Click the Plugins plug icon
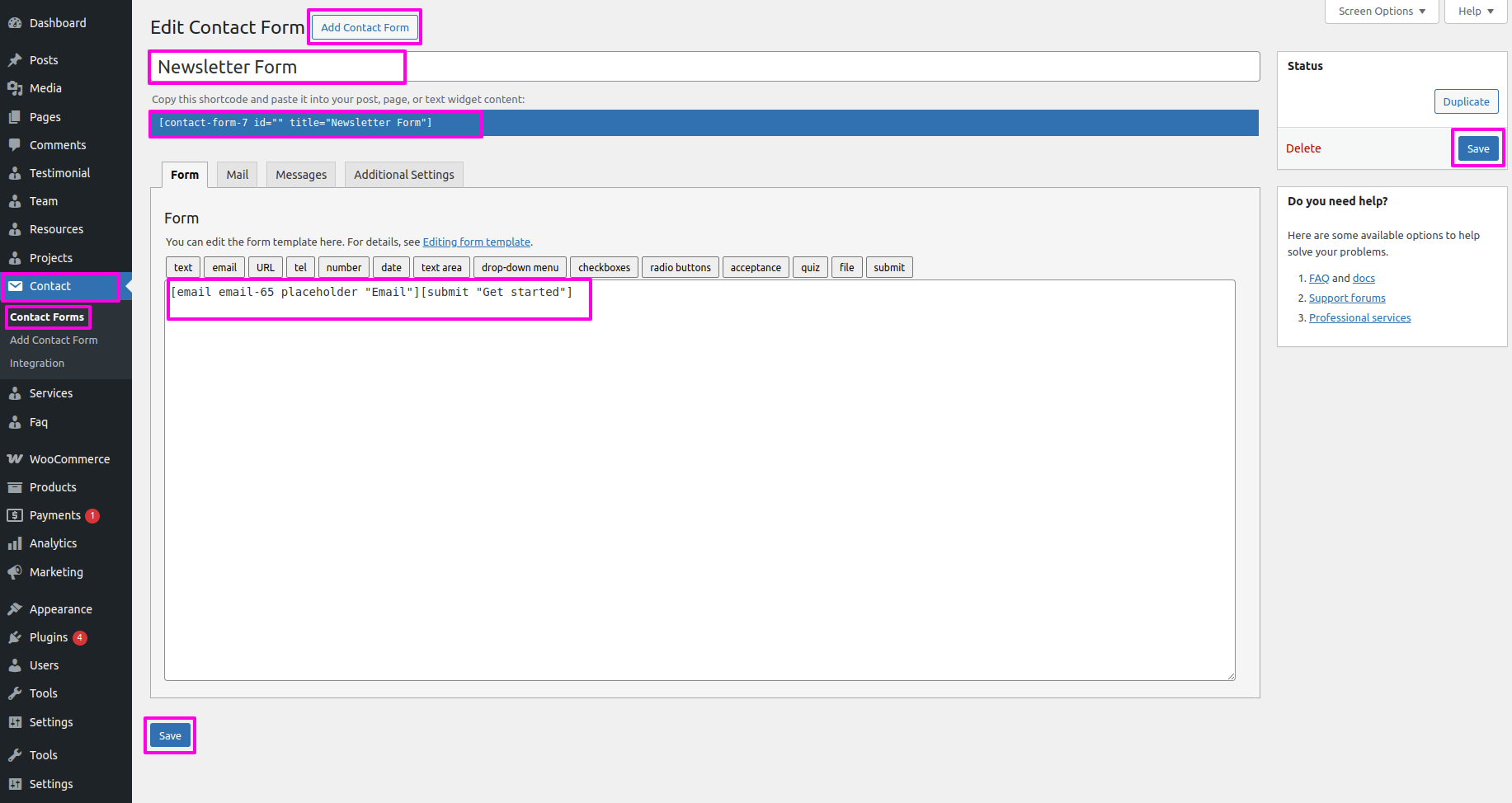Viewport: 1512px width, 803px height. click(x=15, y=637)
